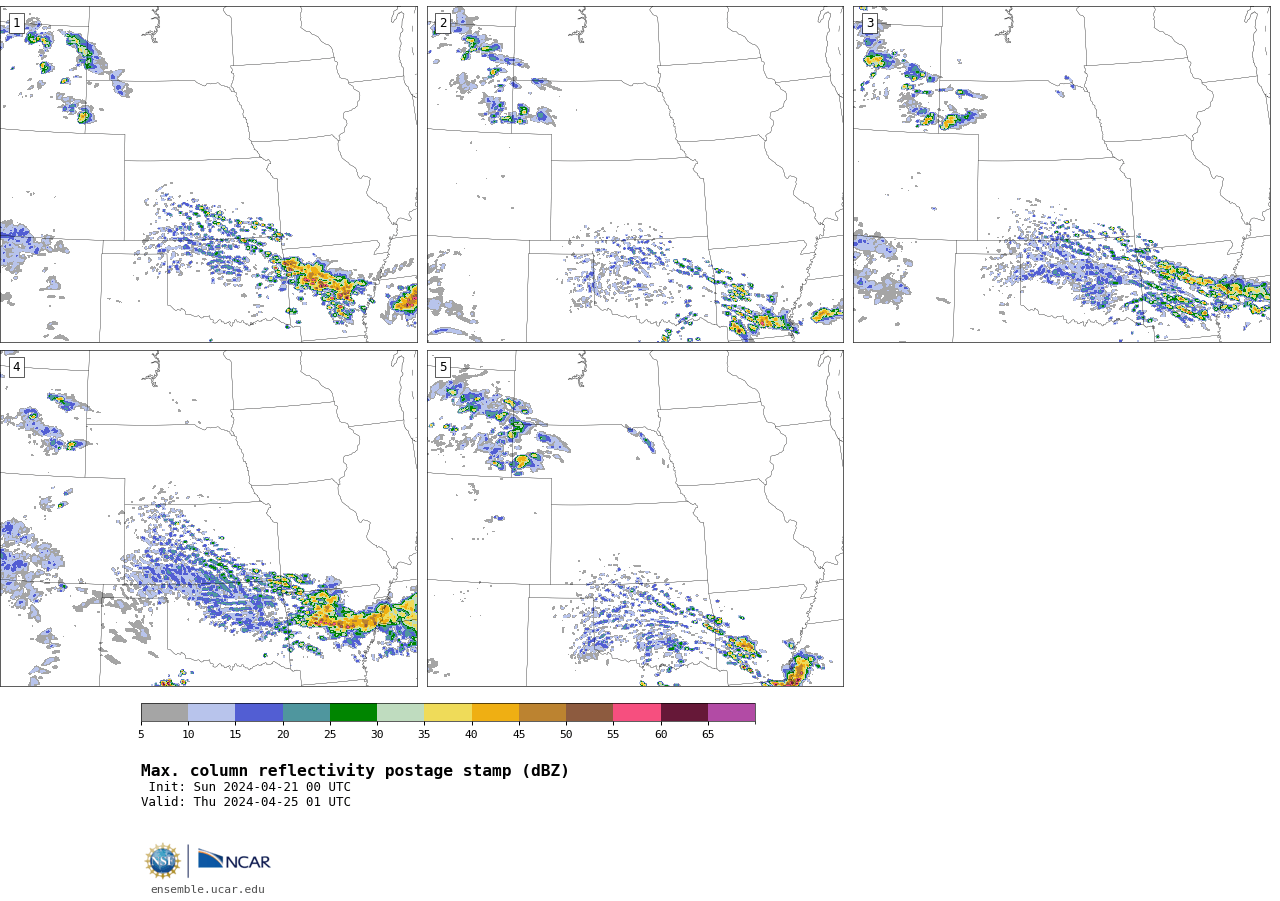Viewport: 1280px width, 901px height.
Task: Open the ensemble.ucar.edu link text
Action: click(x=208, y=889)
